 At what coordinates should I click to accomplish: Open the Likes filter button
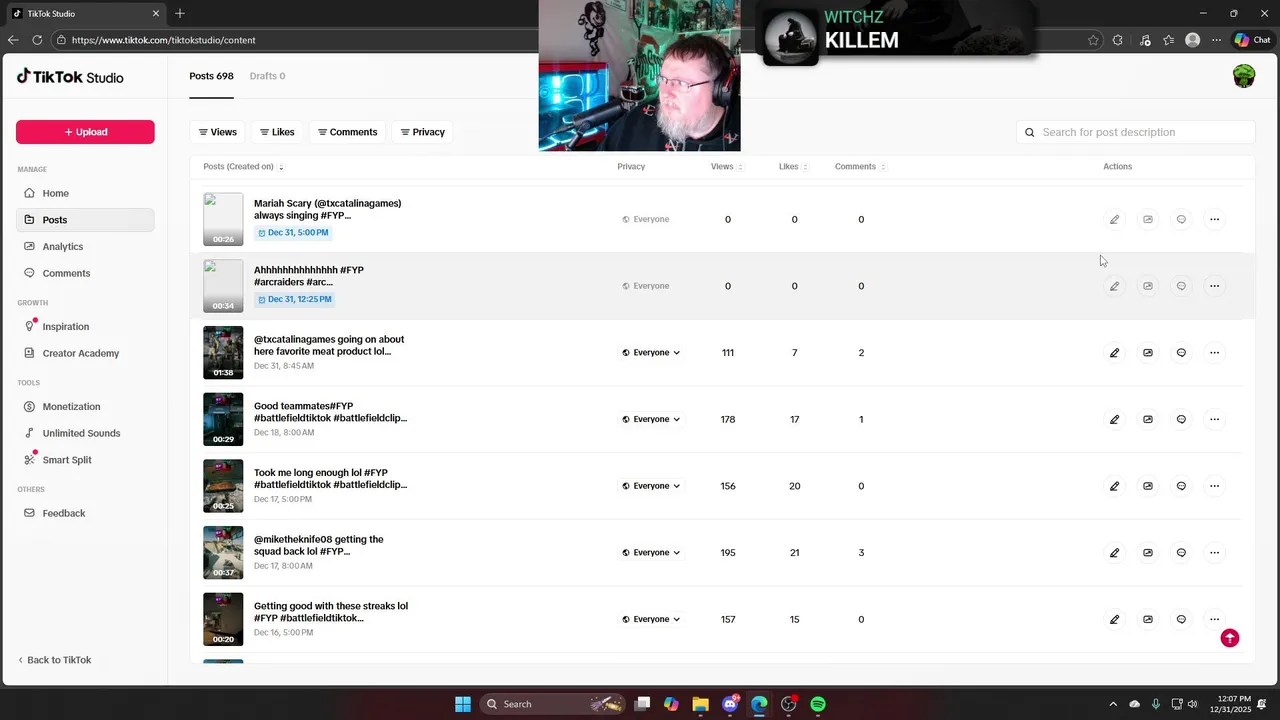coord(277,132)
